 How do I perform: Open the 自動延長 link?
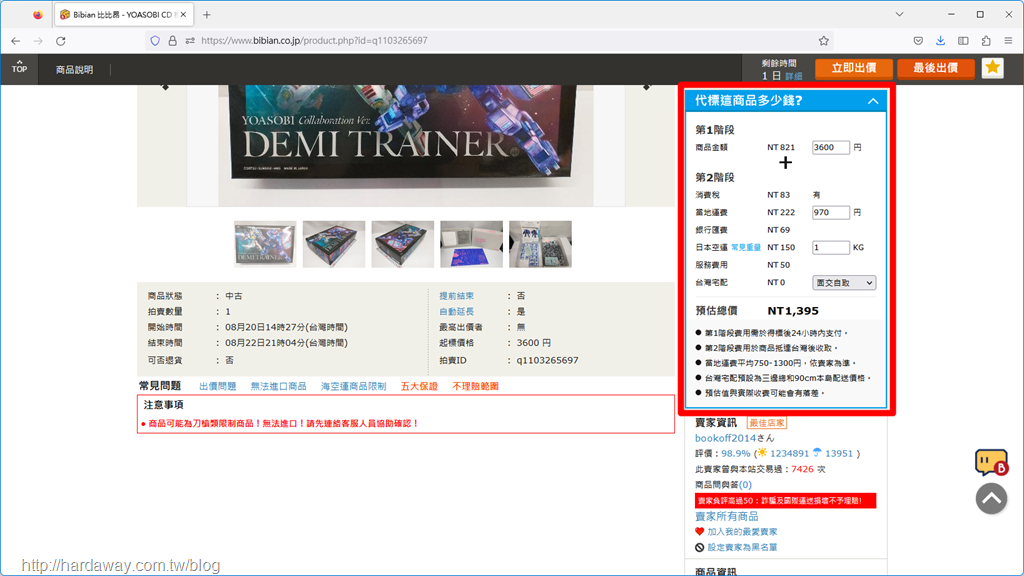point(456,312)
